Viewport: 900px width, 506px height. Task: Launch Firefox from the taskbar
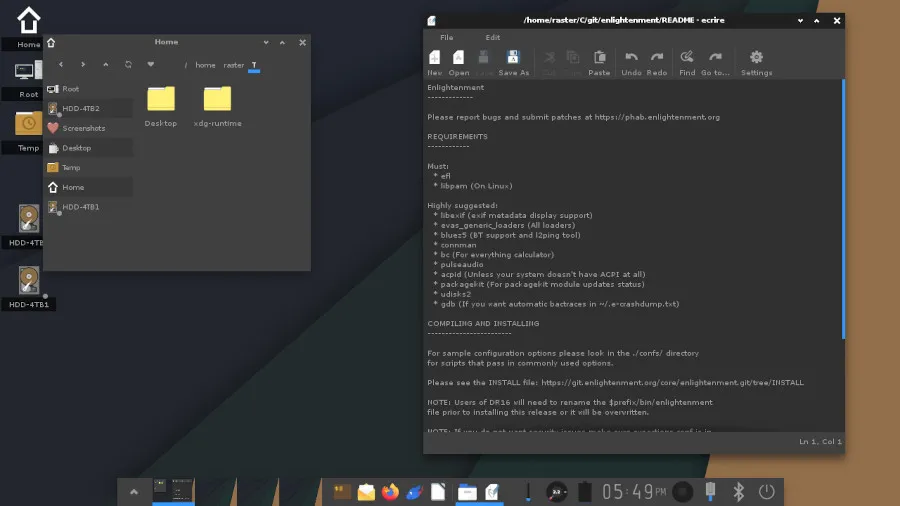tap(390, 491)
